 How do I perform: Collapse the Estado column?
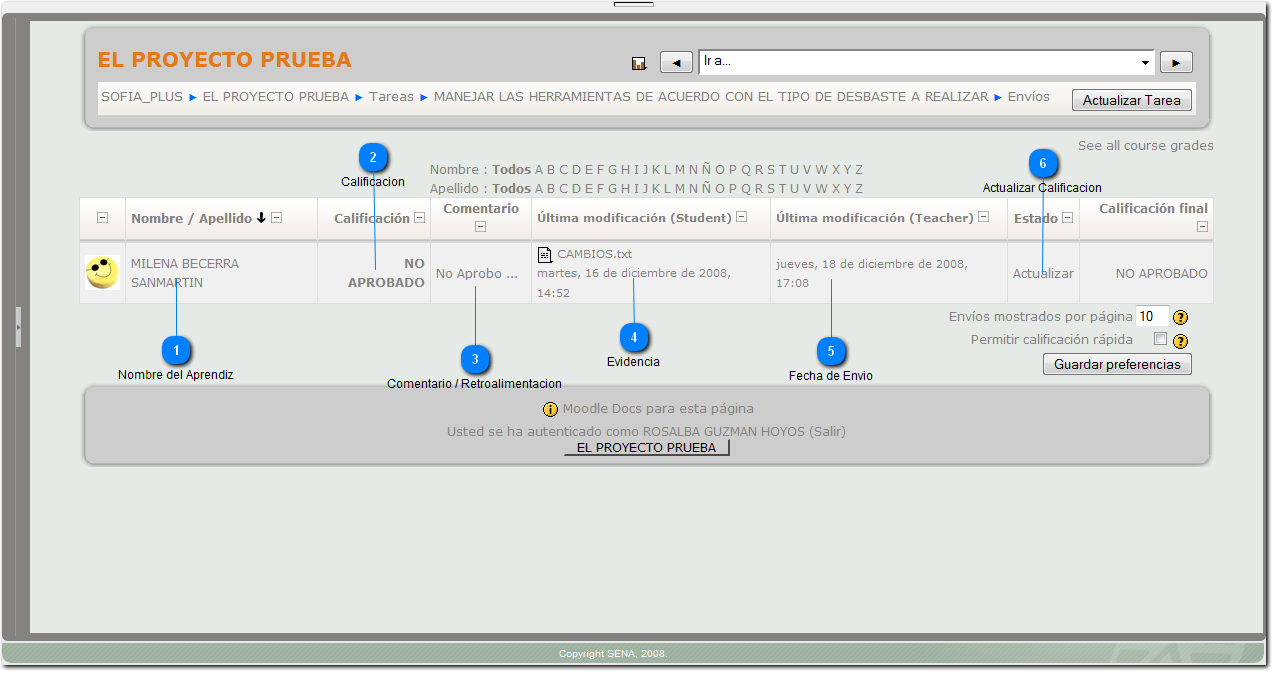coord(1067,218)
